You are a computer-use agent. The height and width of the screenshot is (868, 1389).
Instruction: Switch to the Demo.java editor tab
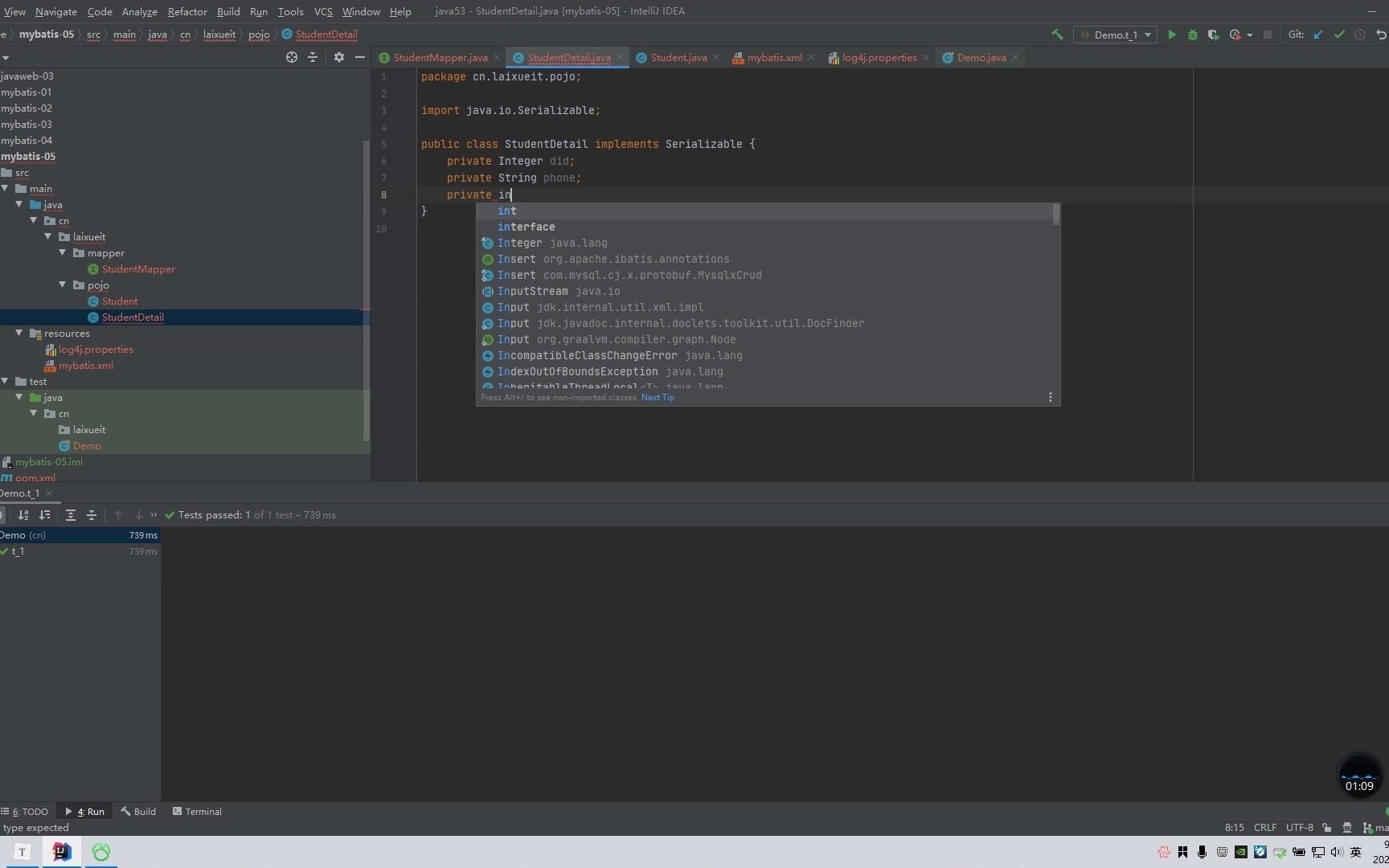pyautogui.click(x=981, y=58)
